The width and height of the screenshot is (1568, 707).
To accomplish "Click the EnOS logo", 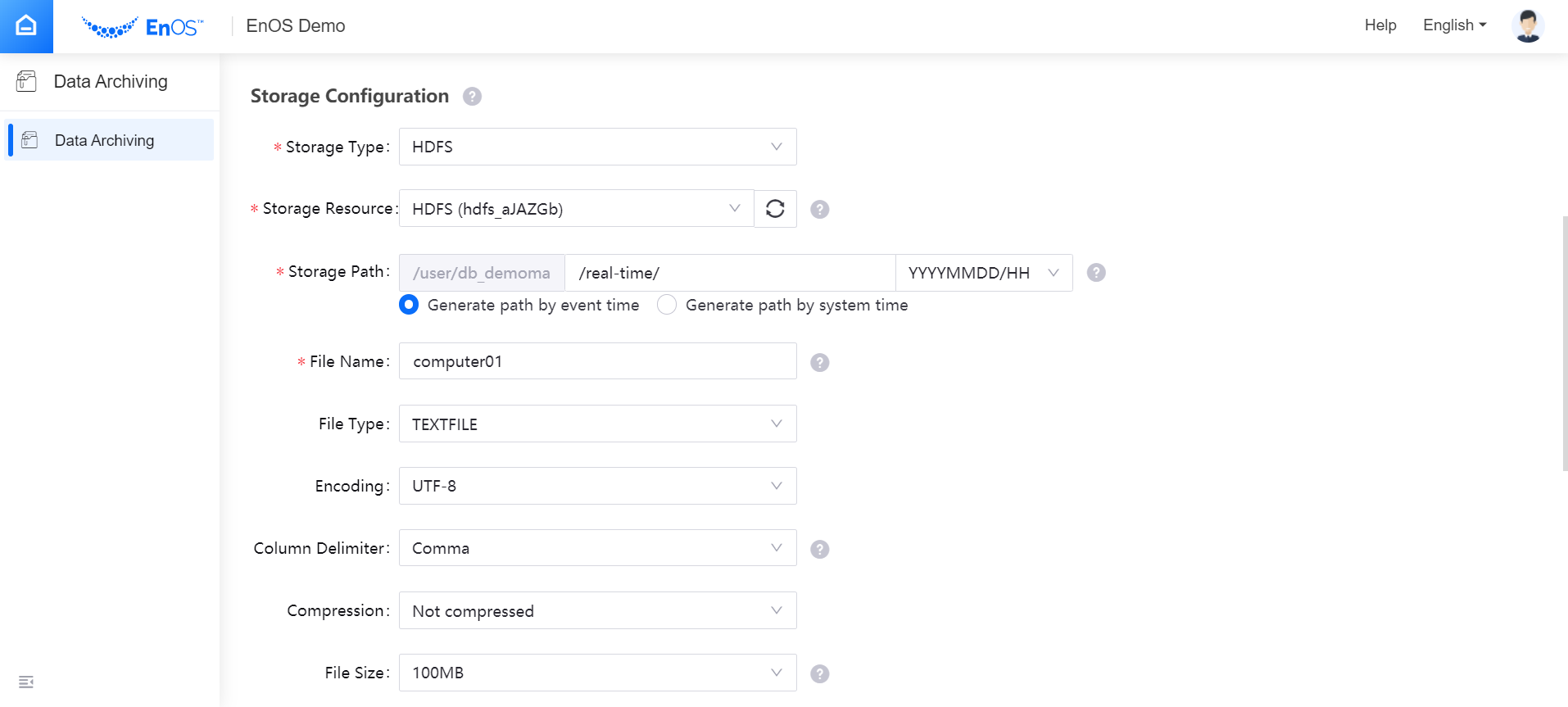I will click(x=143, y=27).
